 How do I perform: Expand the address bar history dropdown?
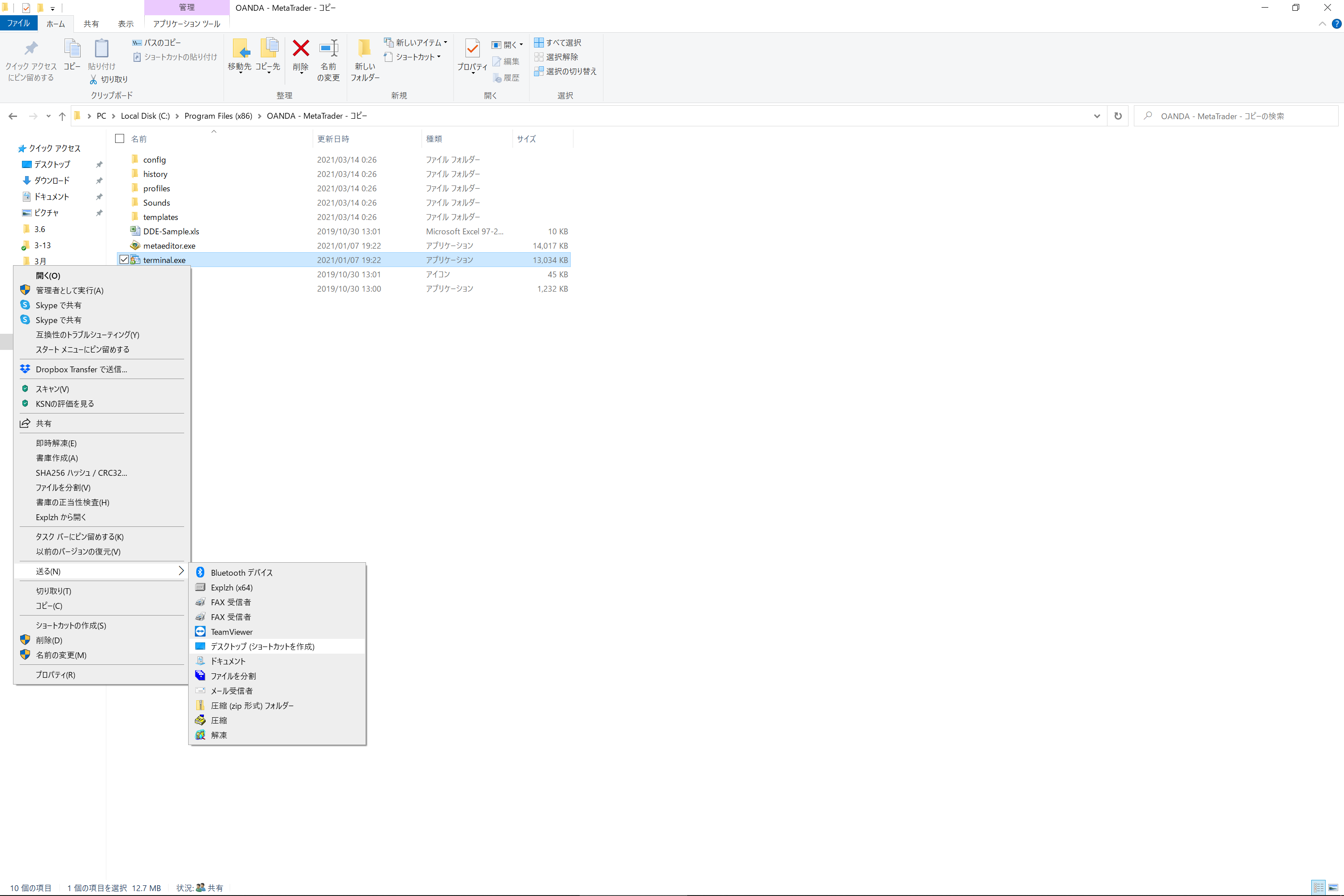[1097, 116]
